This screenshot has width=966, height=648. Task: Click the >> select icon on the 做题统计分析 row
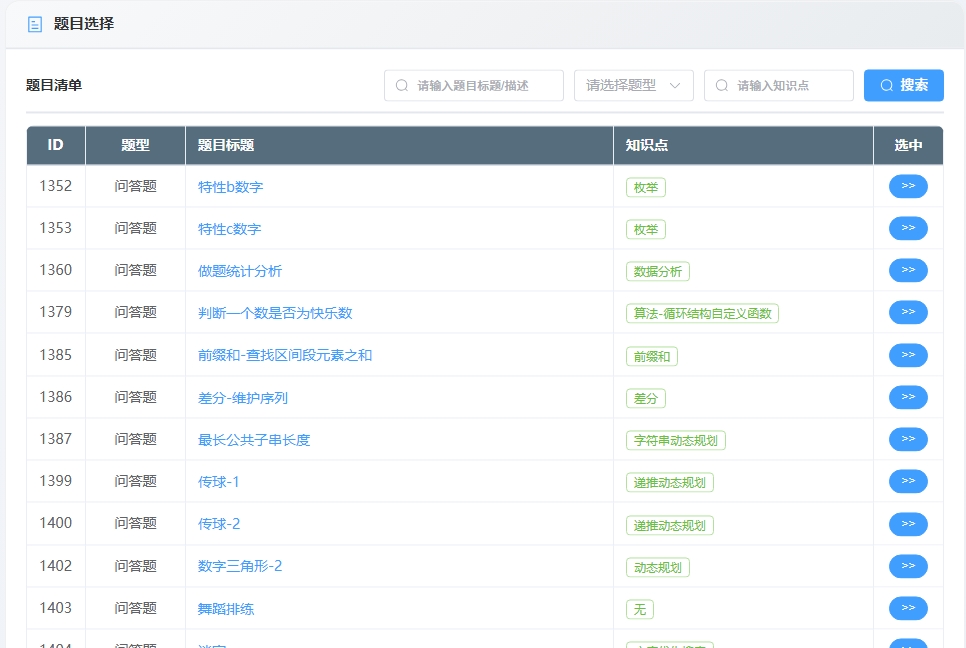coord(907,270)
